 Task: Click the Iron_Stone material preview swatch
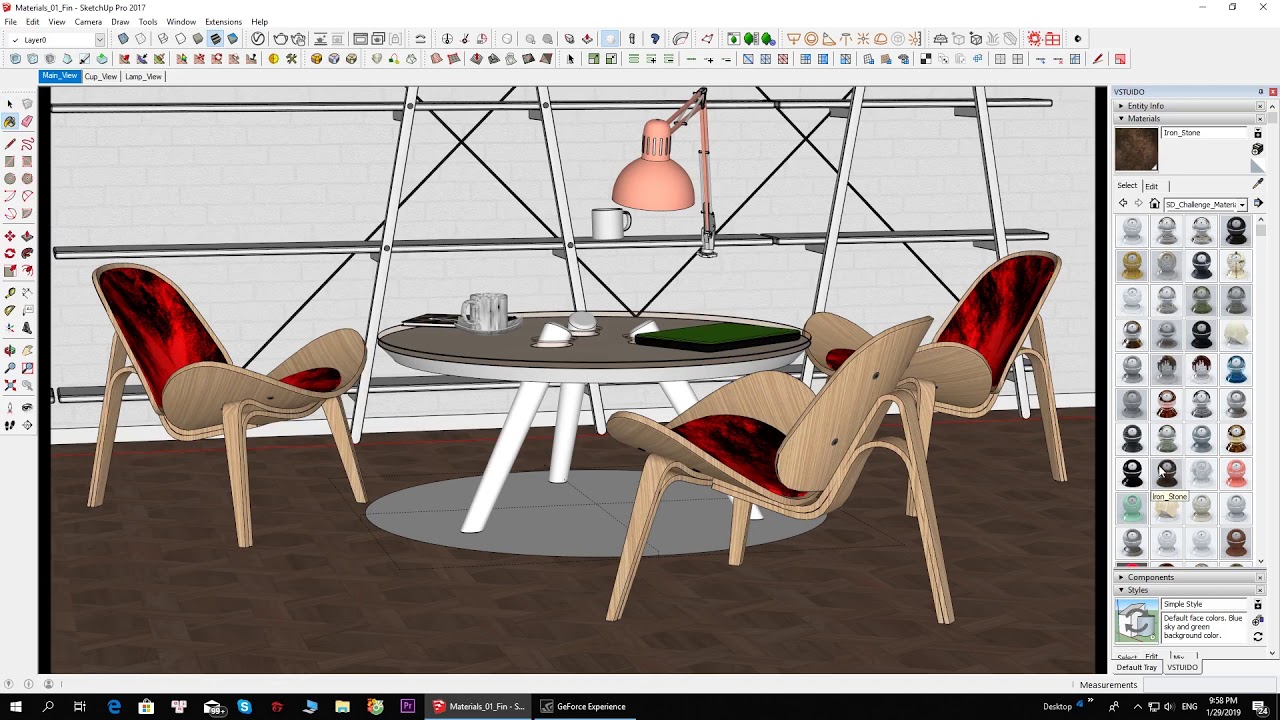[x=1136, y=149]
